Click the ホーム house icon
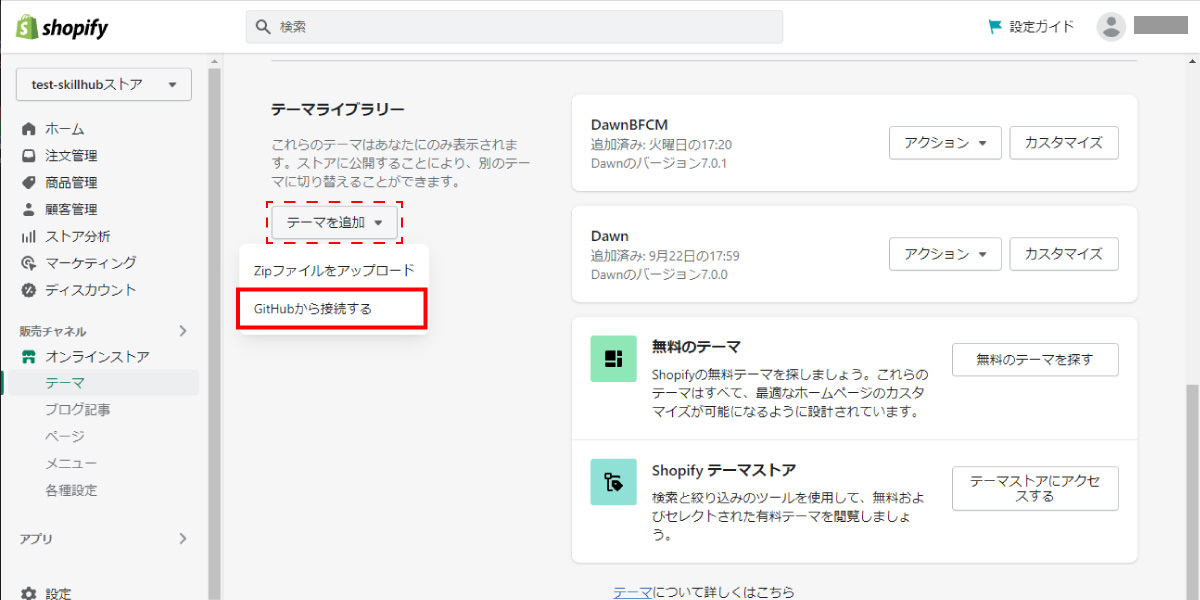 point(28,129)
